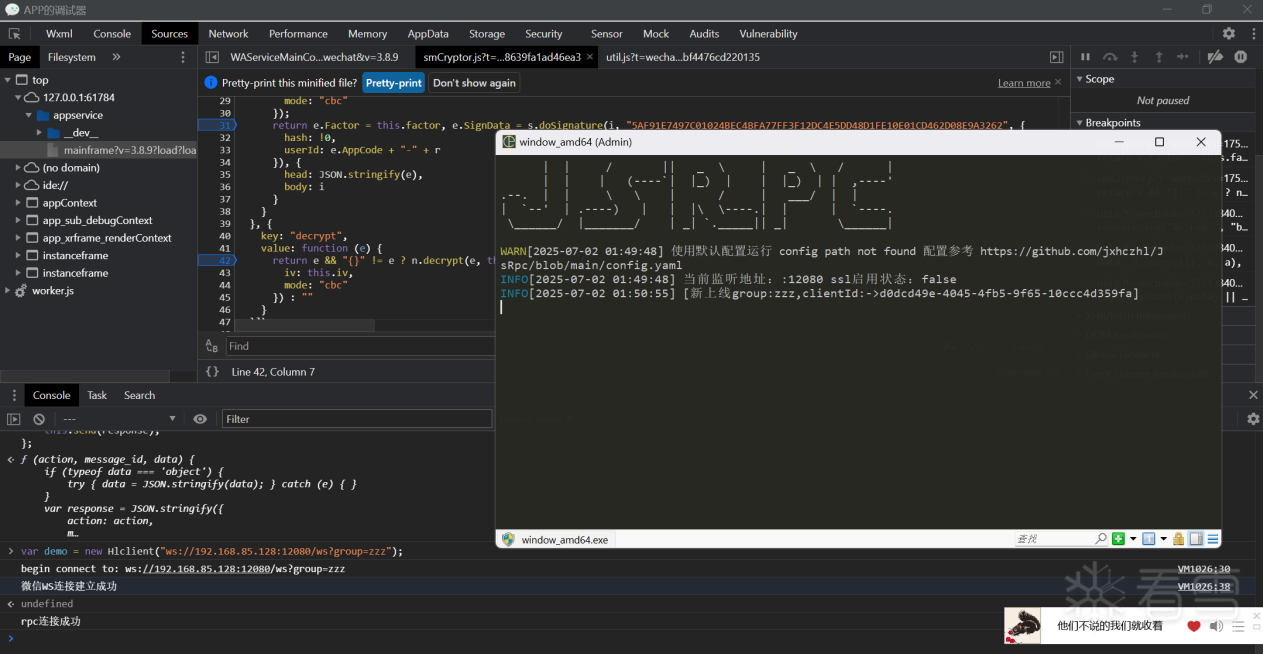Click the console Filter input field
The height and width of the screenshot is (654, 1263).
click(357, 419)
